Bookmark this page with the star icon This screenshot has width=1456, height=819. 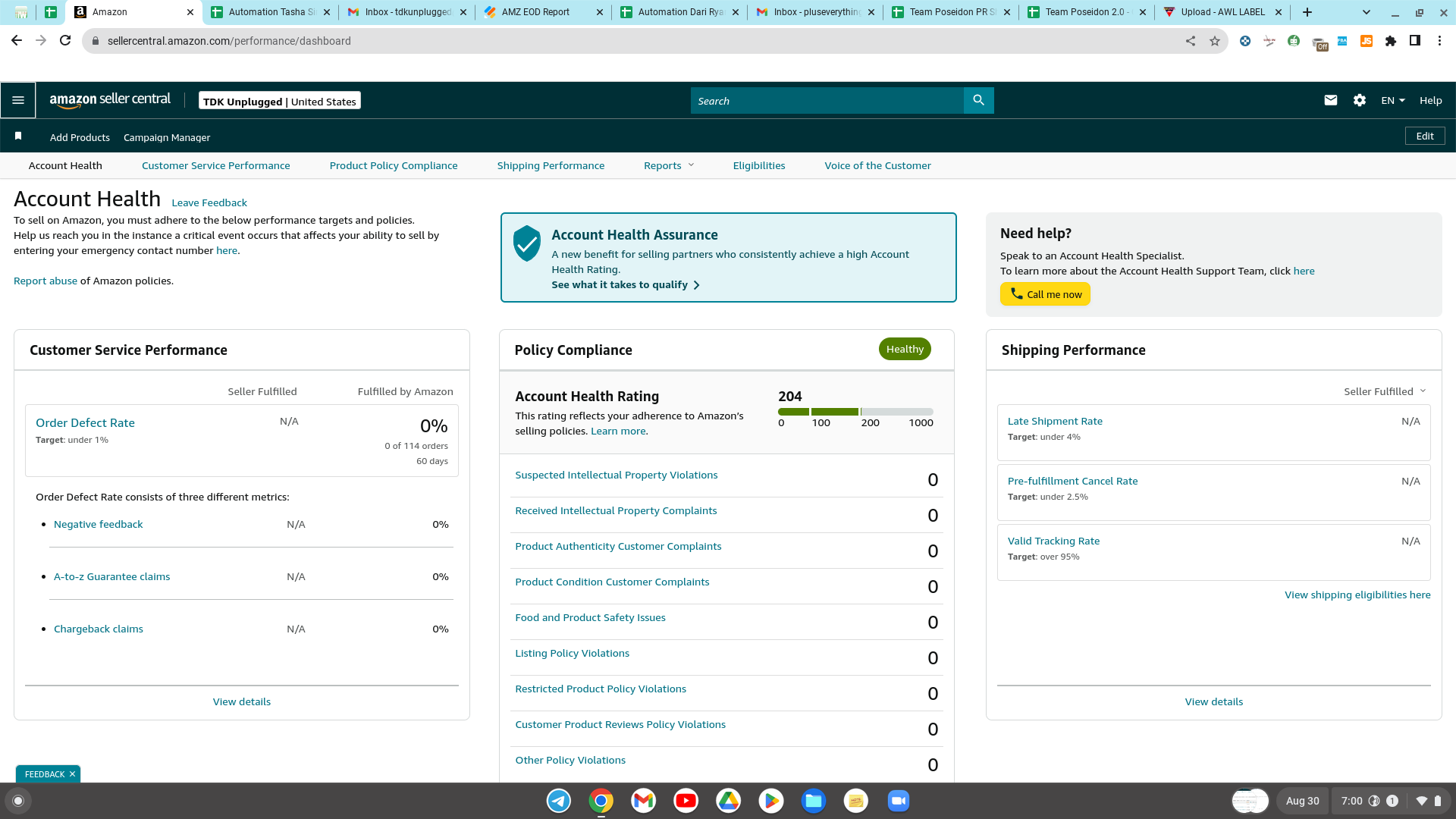1215,41
